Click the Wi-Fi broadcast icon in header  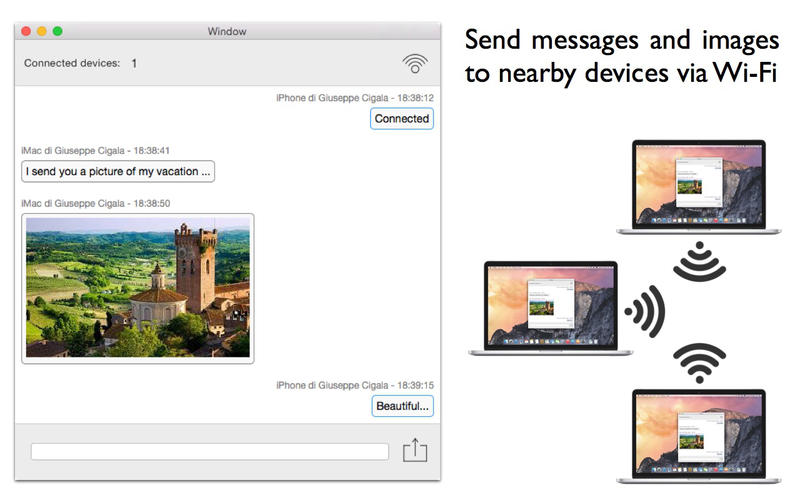click(415, 64)
